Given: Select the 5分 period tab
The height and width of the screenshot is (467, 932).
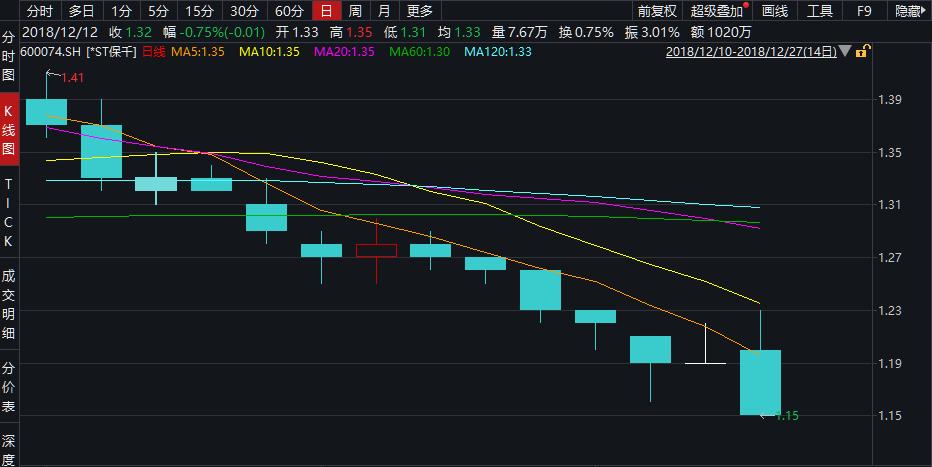Looking at the screenshot, I should (x=159, y=11).
